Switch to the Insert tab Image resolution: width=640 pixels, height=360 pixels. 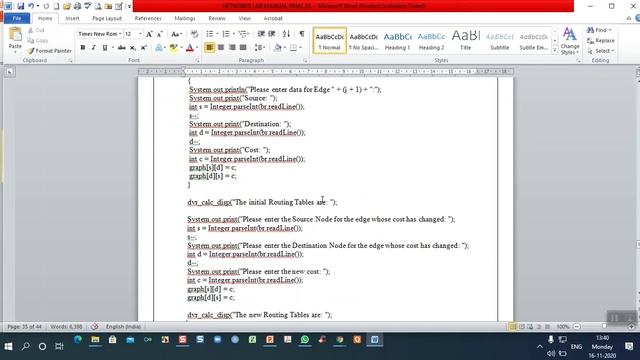[x=72, y=18]
